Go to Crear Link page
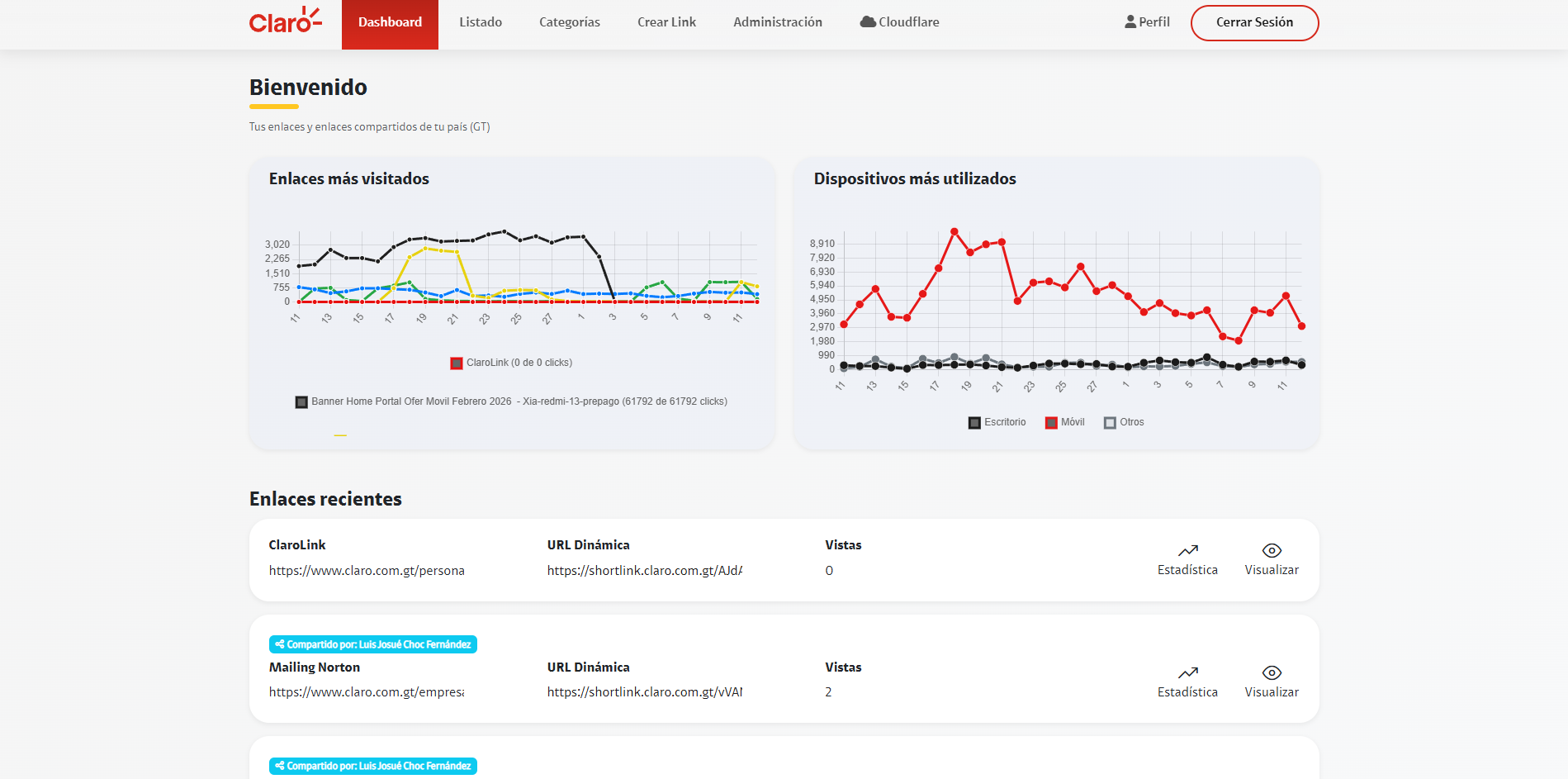 (x=666, y=22)
